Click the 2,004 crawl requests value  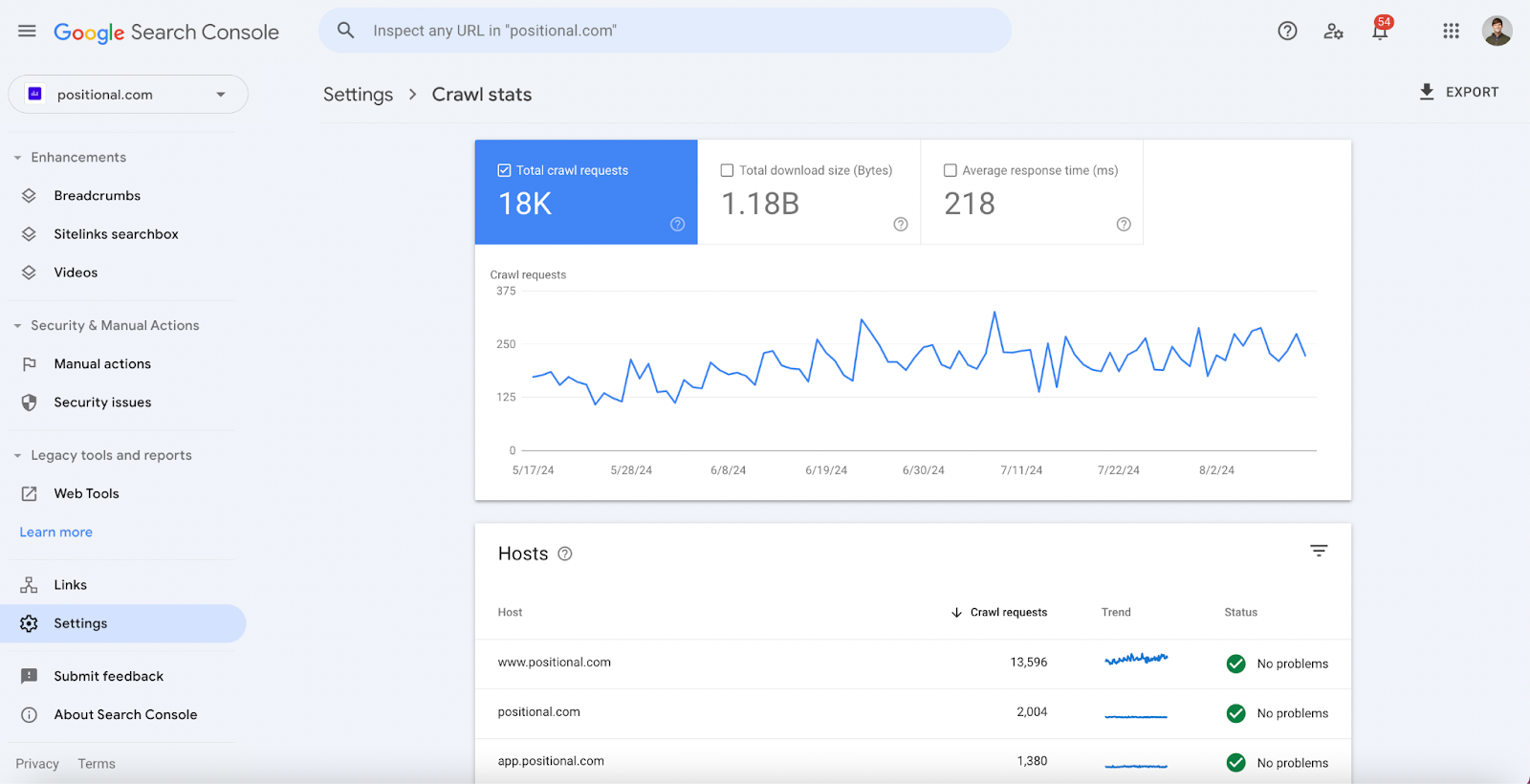click(x=1032, y=712)
